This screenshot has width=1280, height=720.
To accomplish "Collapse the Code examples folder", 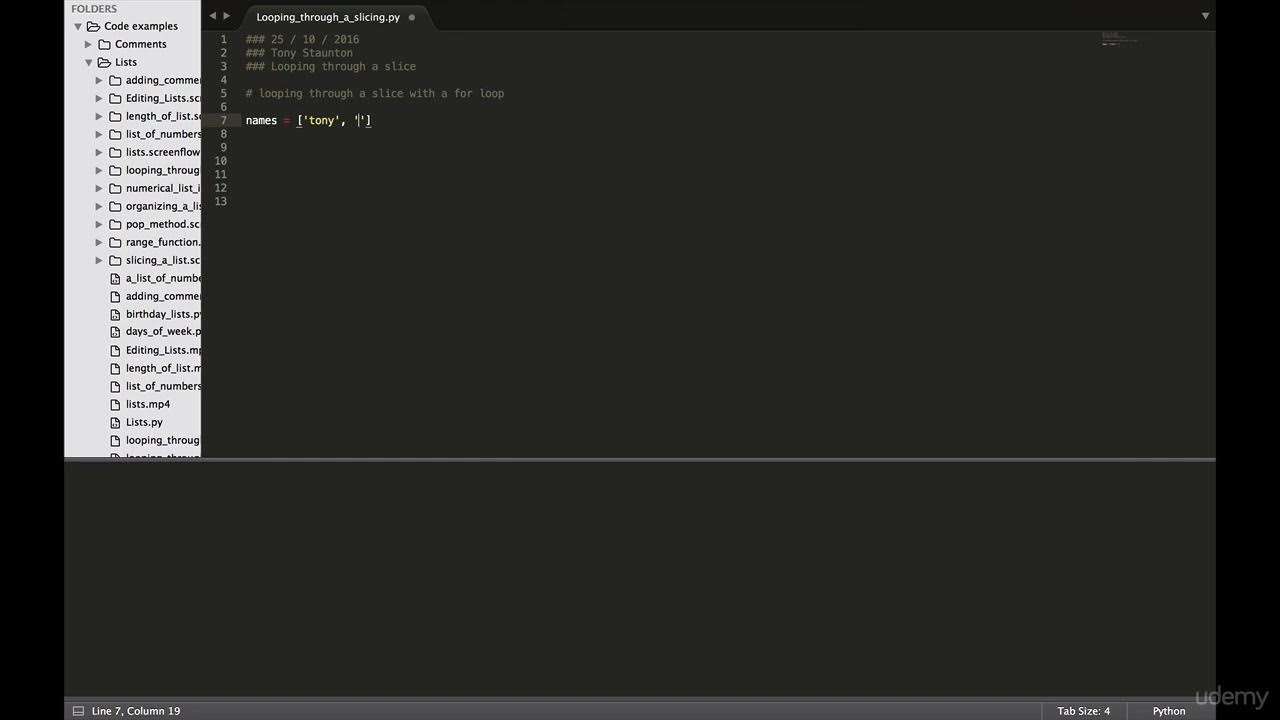I will [77, 26].
